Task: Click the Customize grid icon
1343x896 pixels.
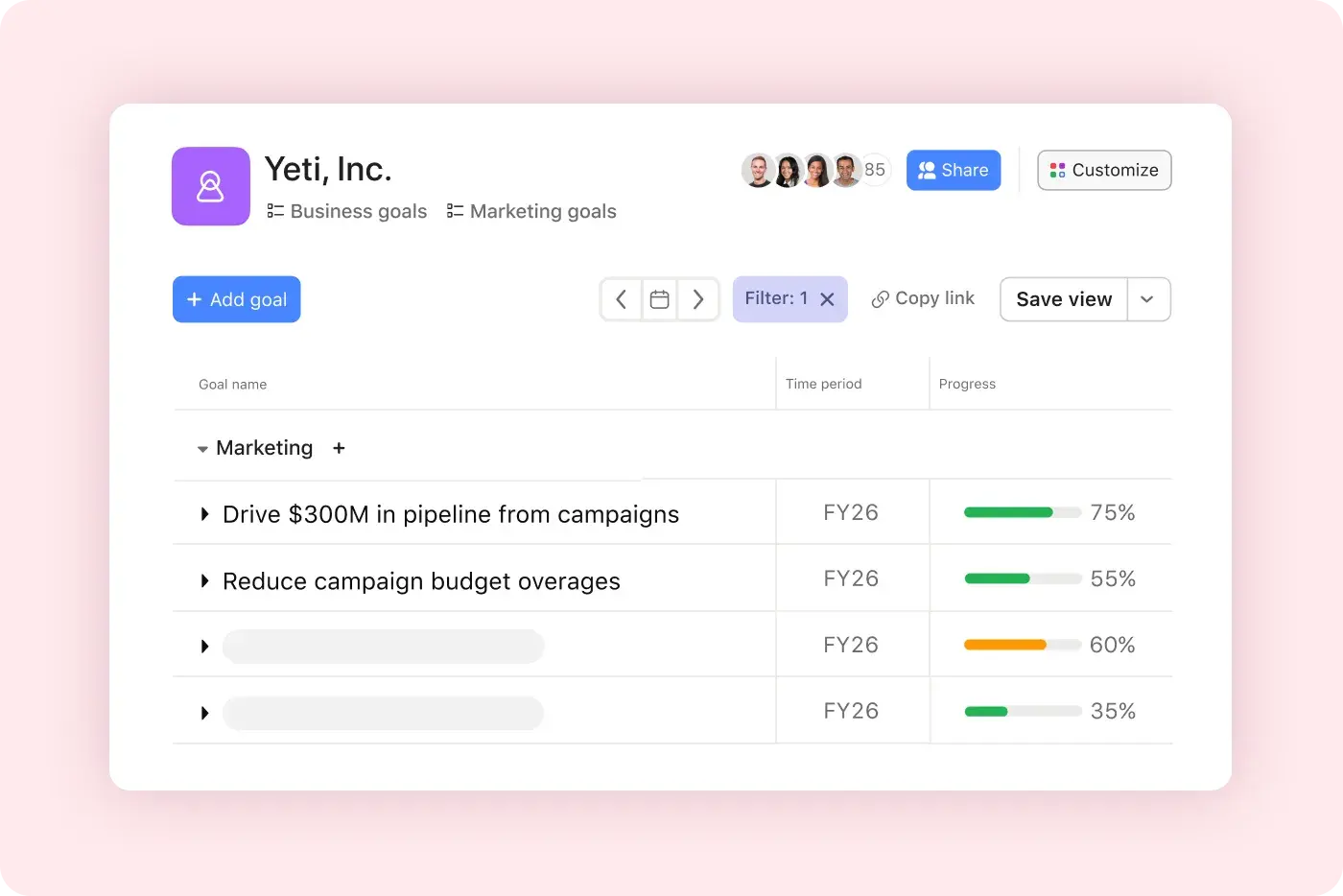Action: 1057,170
